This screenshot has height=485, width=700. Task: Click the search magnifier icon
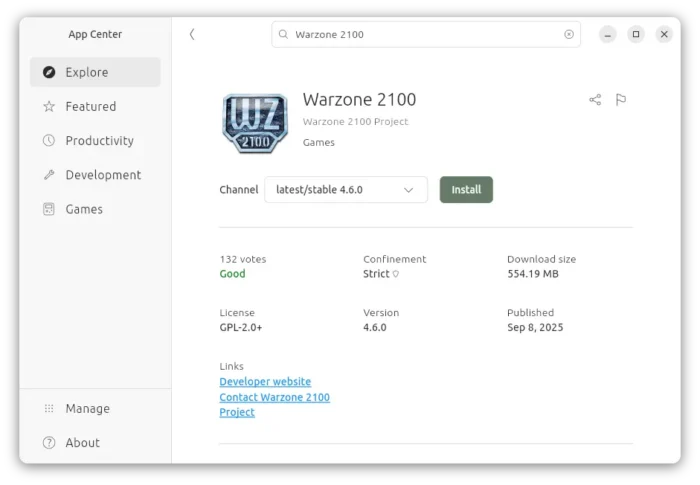(283, 34)
